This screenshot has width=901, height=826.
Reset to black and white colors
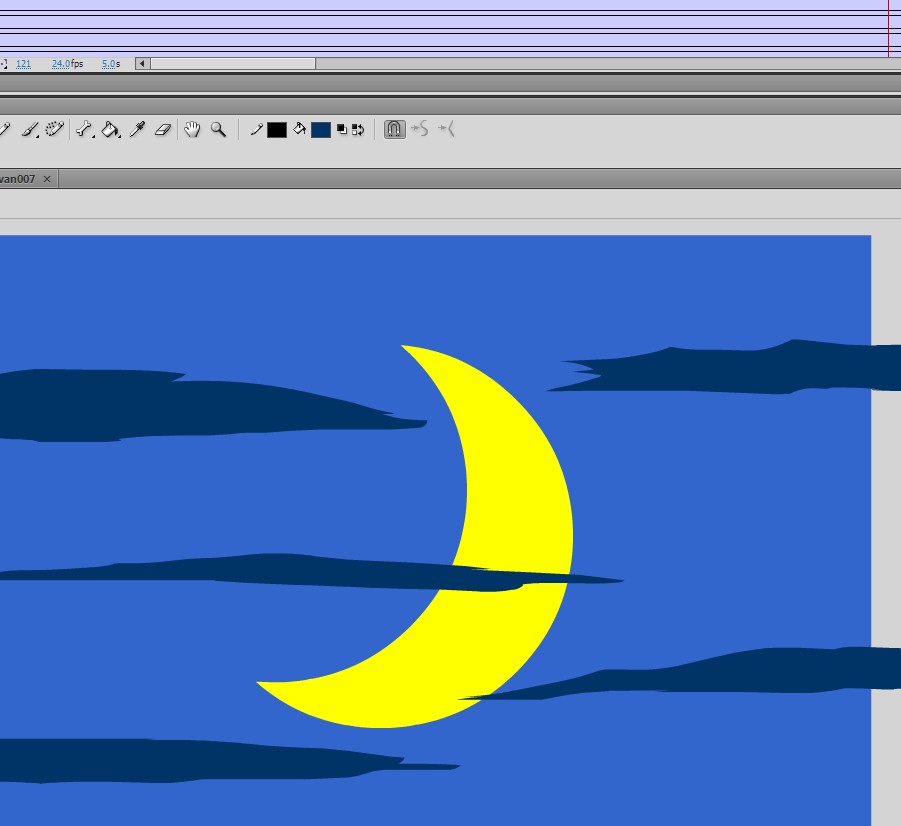(342, 130)
